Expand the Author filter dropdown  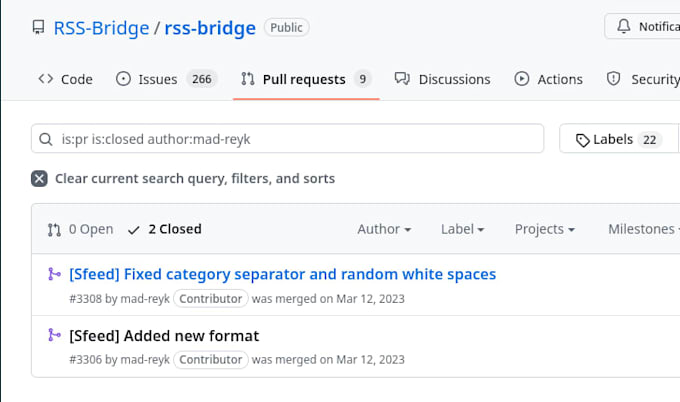[384, 229]
